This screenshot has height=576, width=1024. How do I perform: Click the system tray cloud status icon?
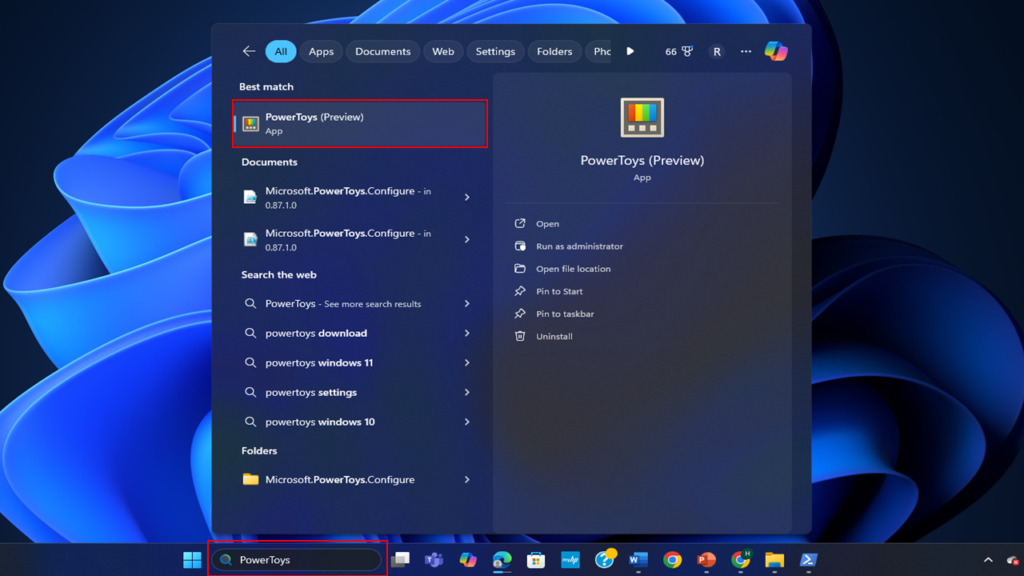[1013, 560]
